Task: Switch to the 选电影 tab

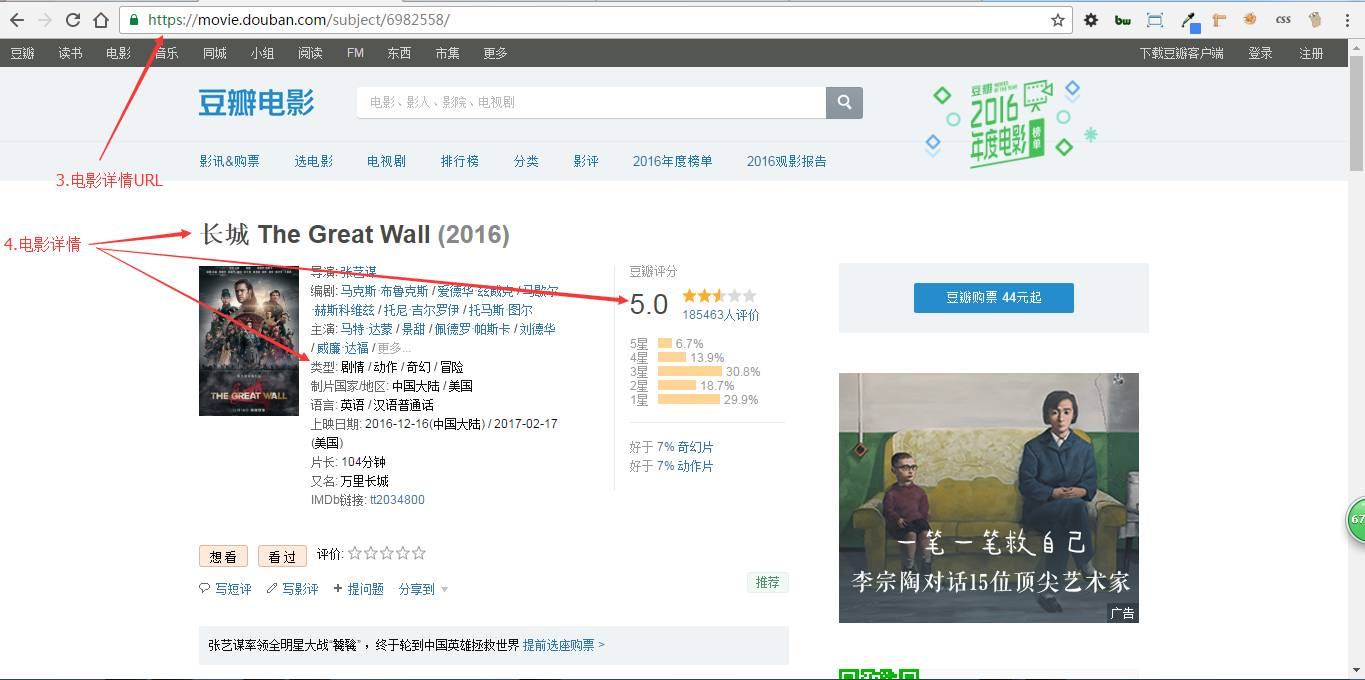Action: coord(314,161)
